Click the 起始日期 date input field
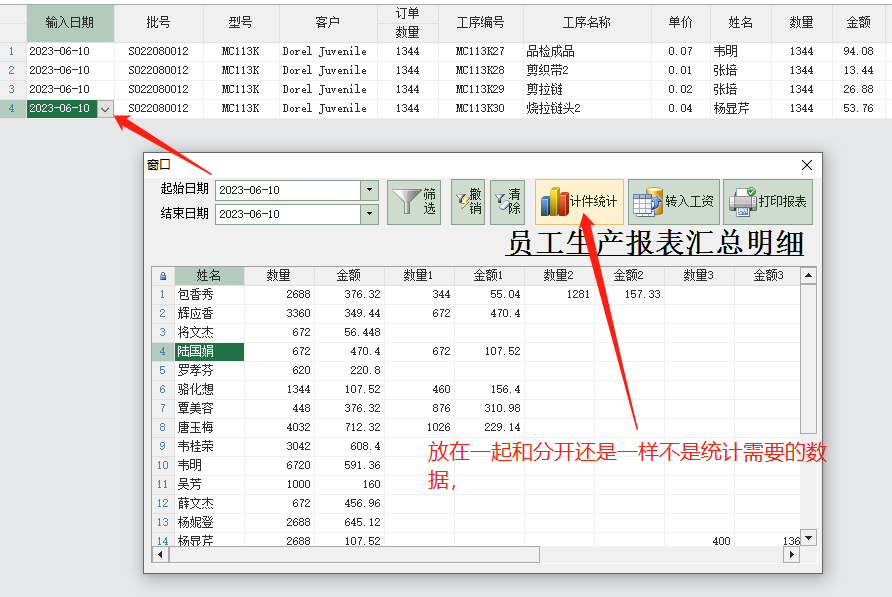 click(x=288, y=190)
